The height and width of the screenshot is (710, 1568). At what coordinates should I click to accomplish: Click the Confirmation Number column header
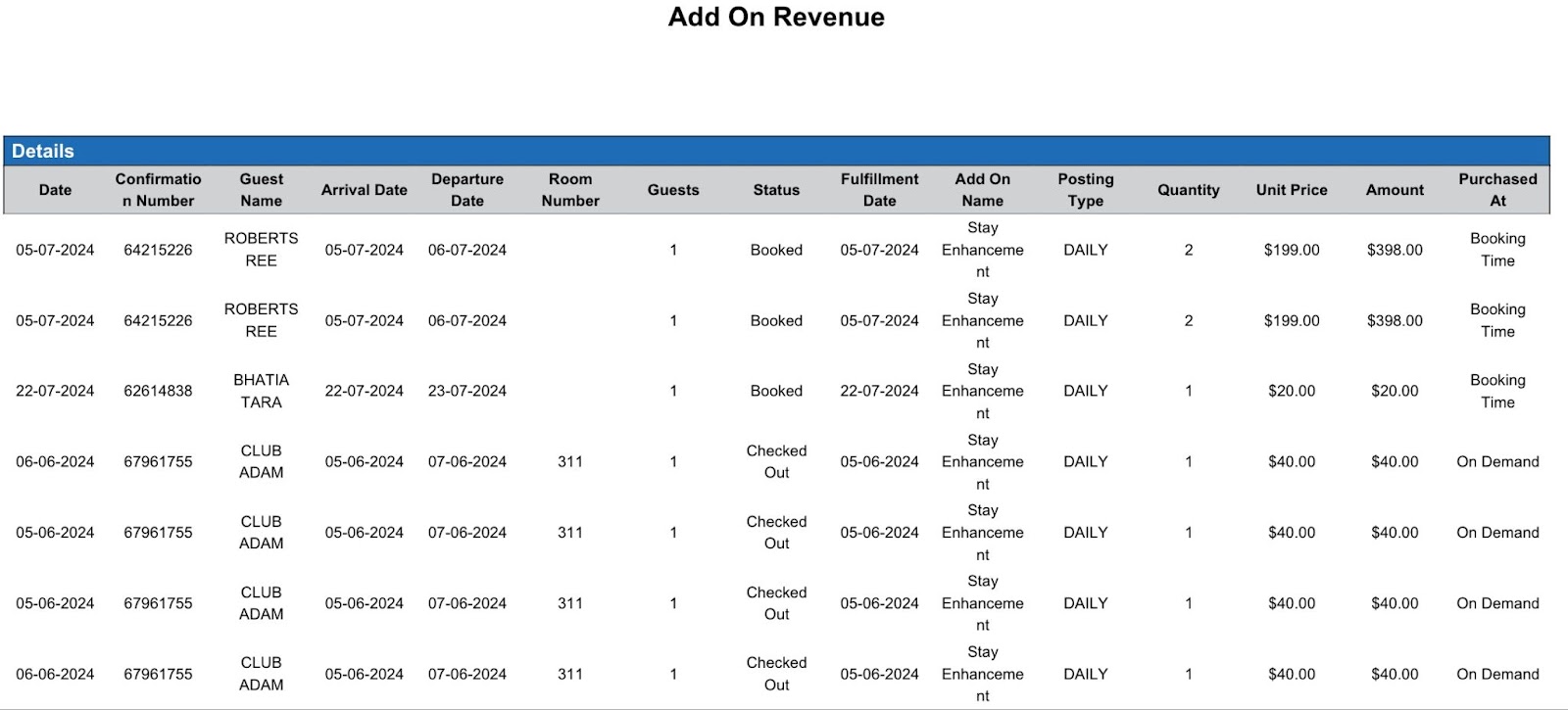(x=158, y=190)
